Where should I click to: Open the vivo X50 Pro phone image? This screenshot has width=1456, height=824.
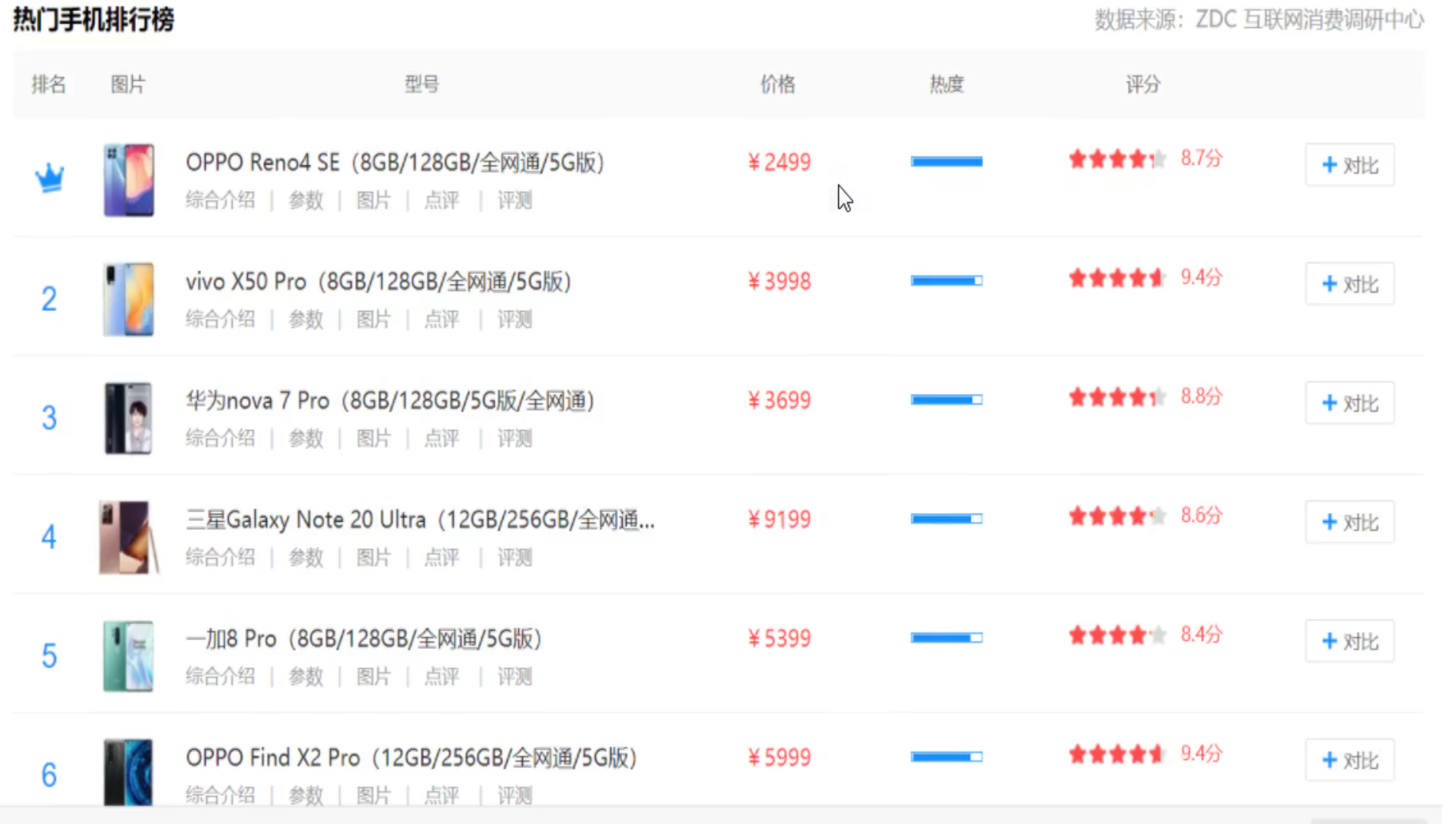(x=128, y=299)
